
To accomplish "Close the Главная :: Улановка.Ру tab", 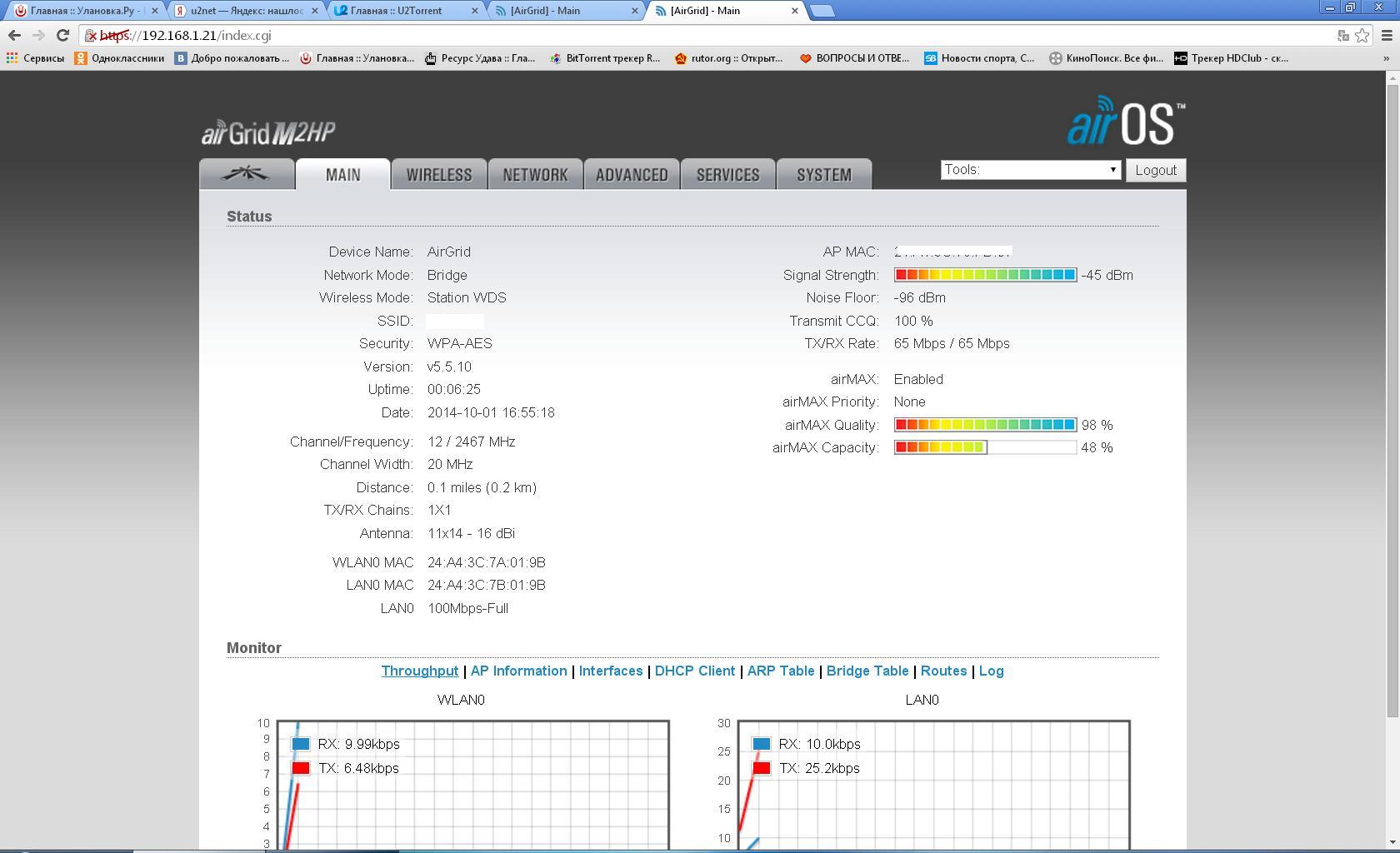I will tap(154, 11).
